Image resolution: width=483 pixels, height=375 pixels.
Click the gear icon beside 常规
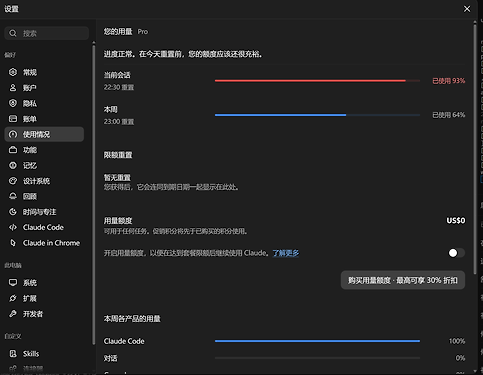click(x=13, y=72)
